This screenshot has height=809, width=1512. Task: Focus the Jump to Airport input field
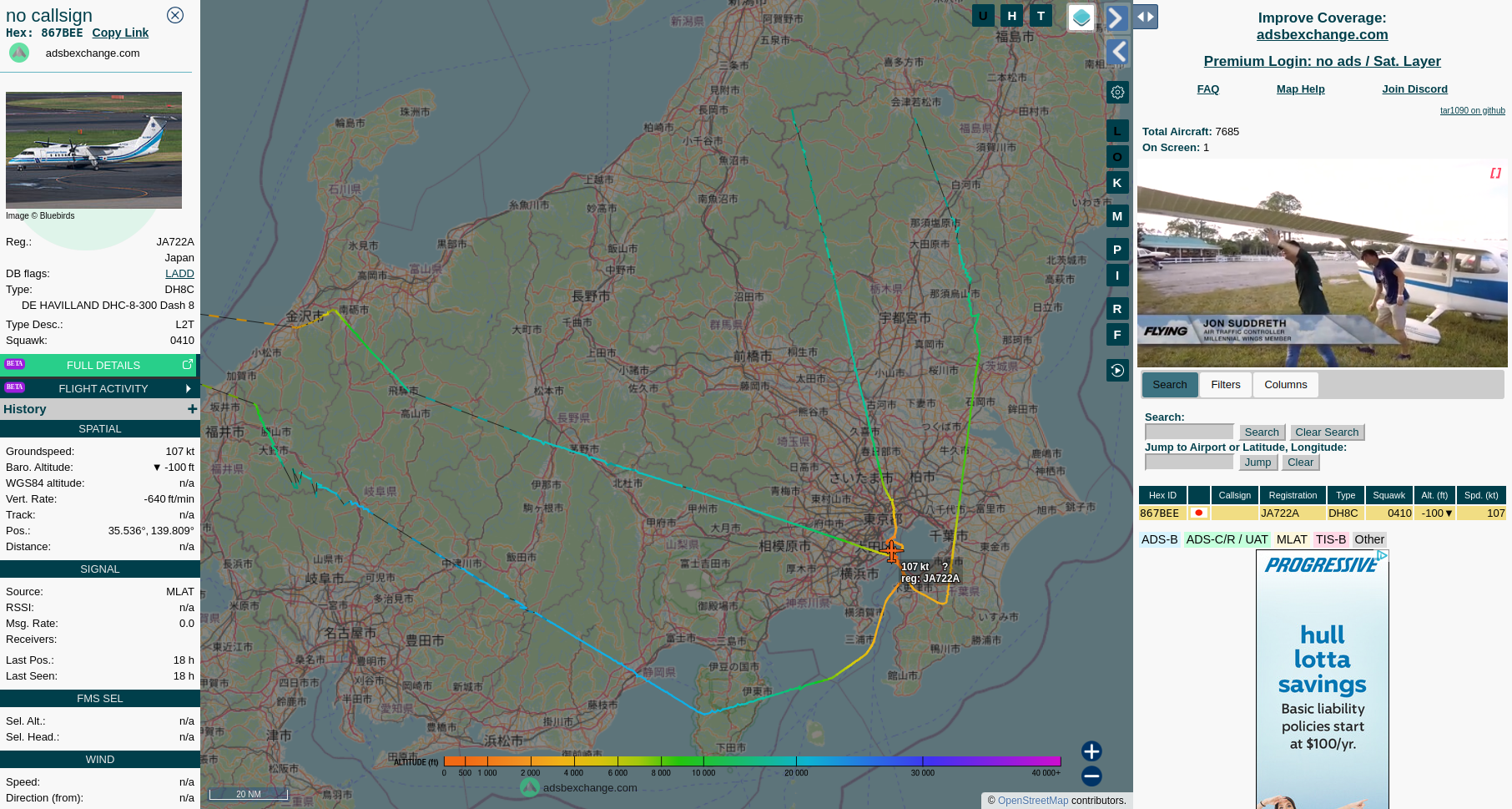1189,462
